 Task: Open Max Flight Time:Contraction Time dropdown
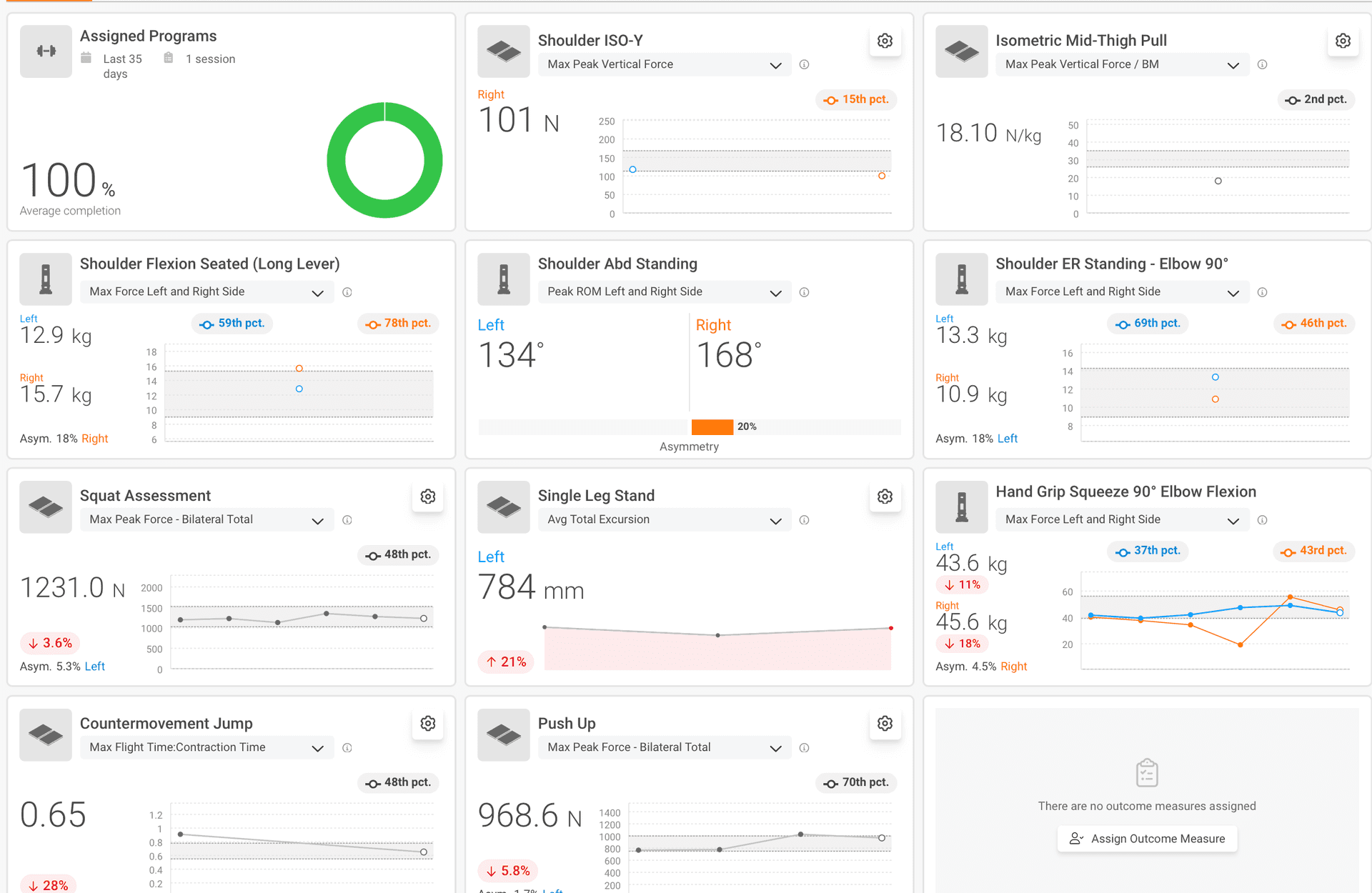[207, 748]
